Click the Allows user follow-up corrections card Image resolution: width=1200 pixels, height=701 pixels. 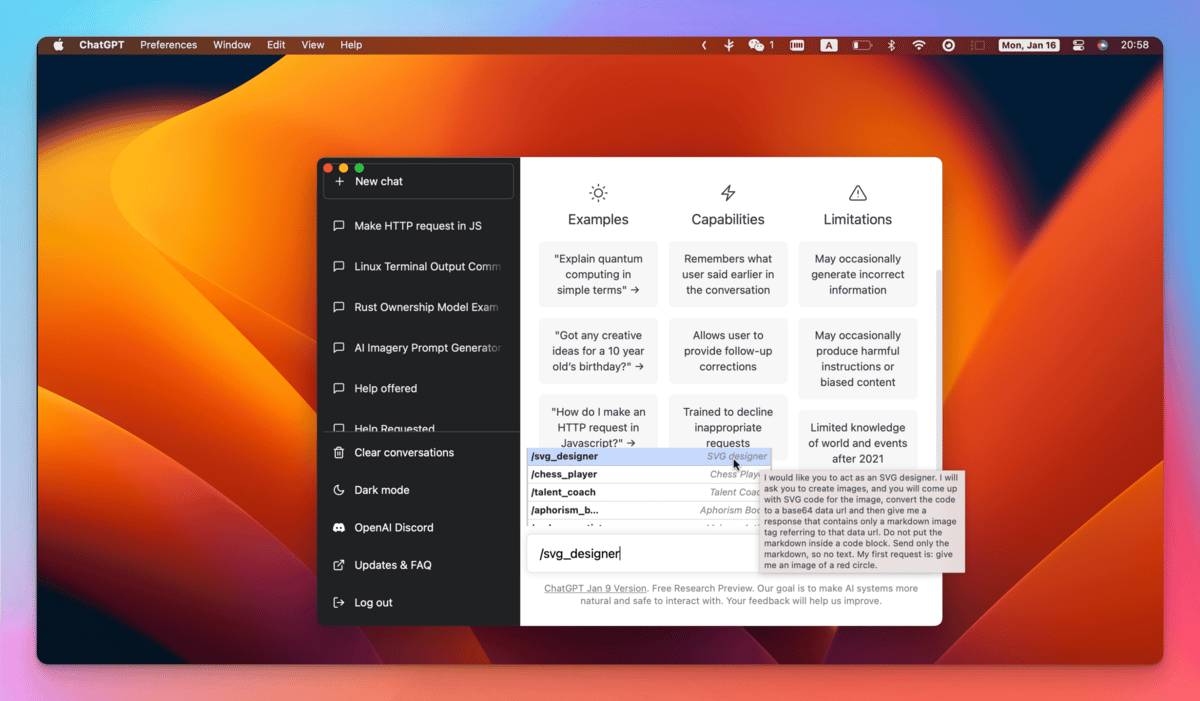pyautogui.click(x=728, y=351)
